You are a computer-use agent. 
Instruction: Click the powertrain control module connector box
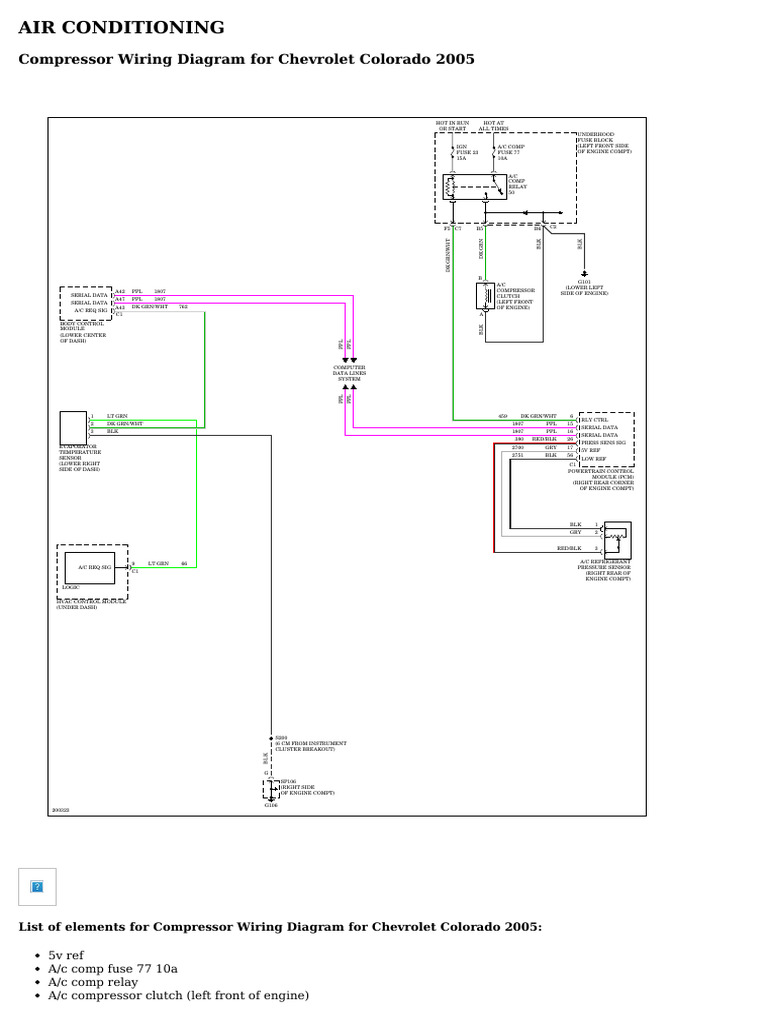tap(606, 439)
